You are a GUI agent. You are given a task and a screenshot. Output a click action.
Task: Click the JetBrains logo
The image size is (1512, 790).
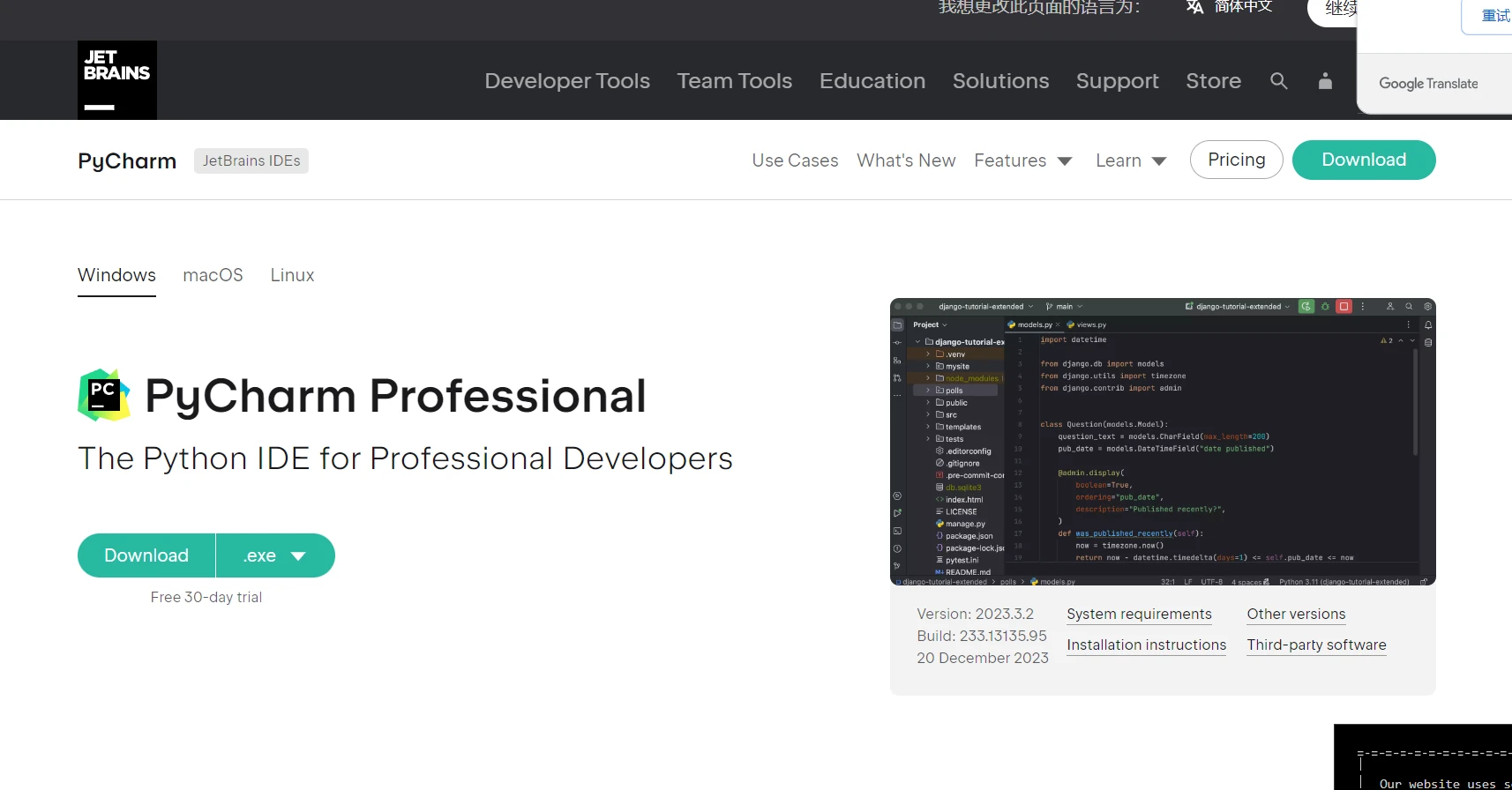117,80
